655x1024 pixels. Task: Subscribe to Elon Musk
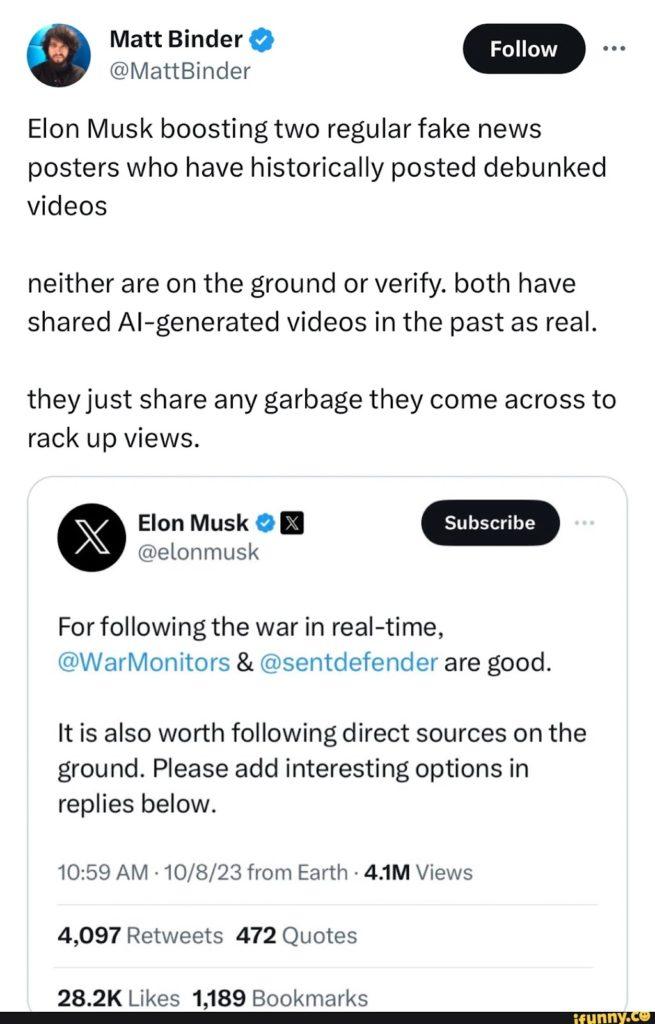click(x=490, y=522)
